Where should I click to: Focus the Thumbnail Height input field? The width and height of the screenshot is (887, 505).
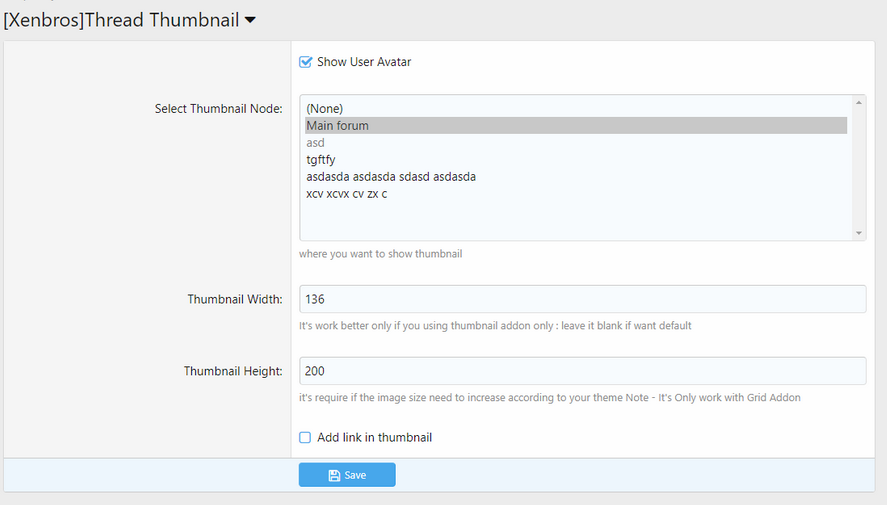coord(582,371)
